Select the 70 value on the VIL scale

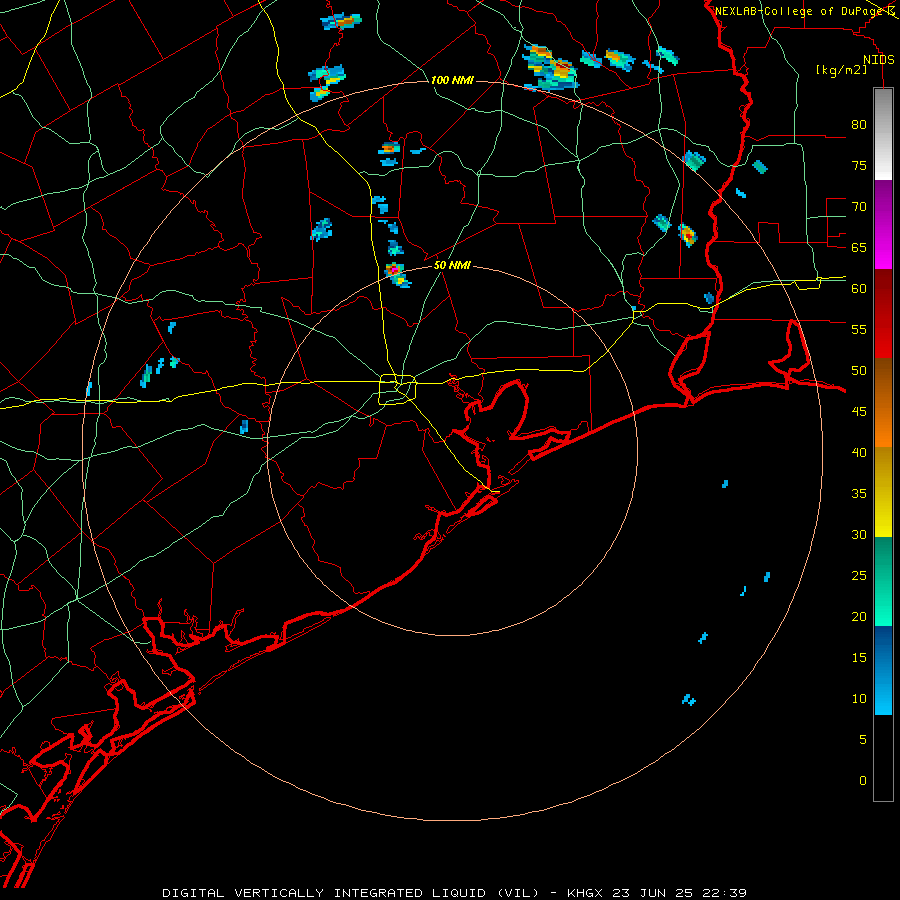[859, 207]
